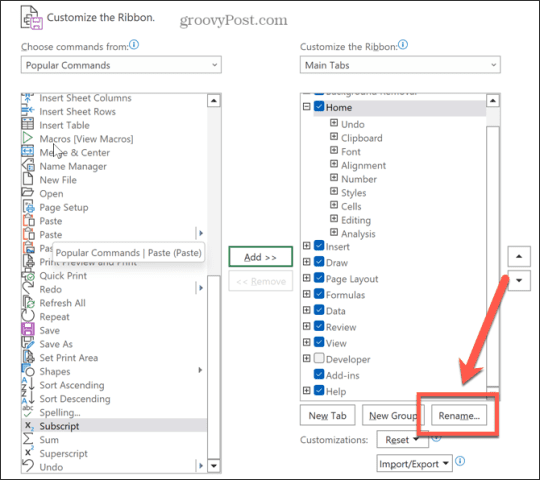Click the Macros play triangle icon
The width and height of the screenshot is (540, 480).
pos(28,138)
